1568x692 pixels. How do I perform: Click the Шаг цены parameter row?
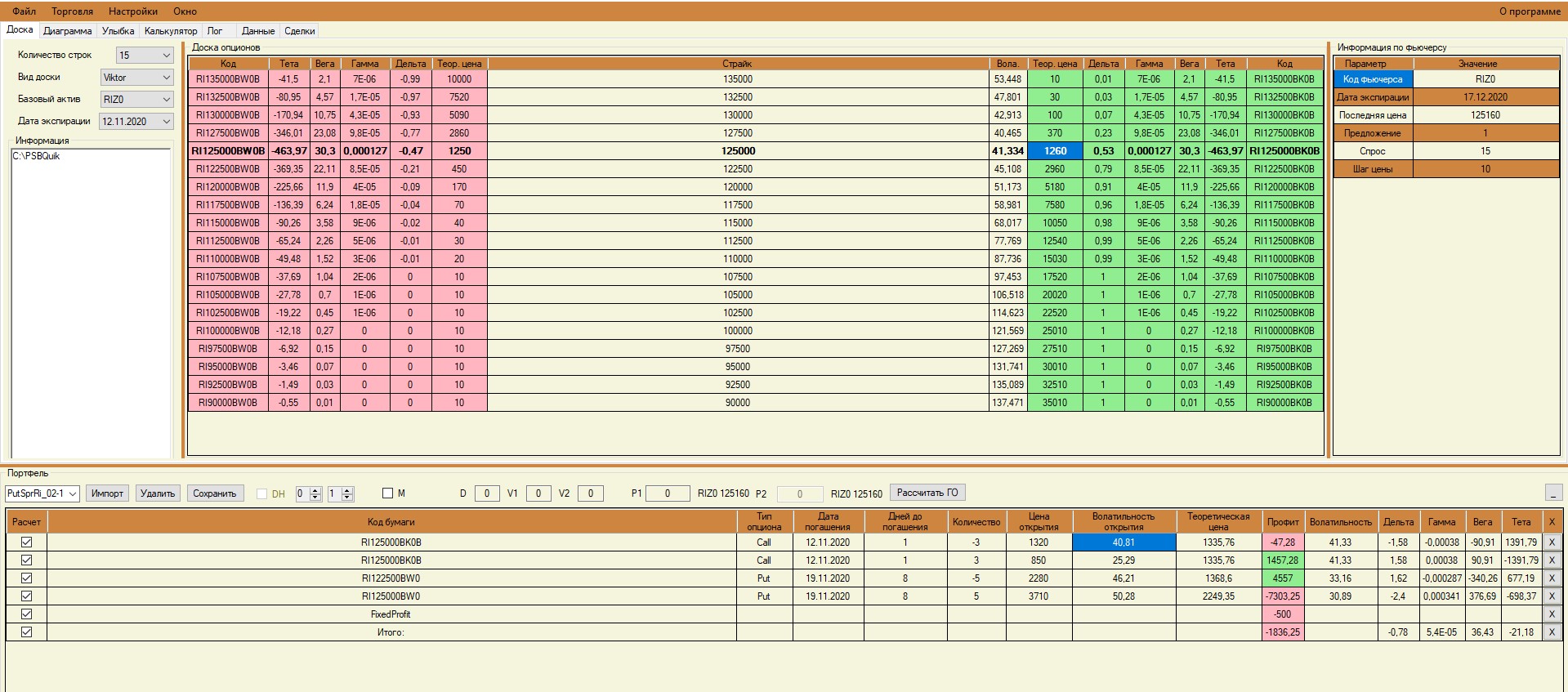[x=1446, y=169]
